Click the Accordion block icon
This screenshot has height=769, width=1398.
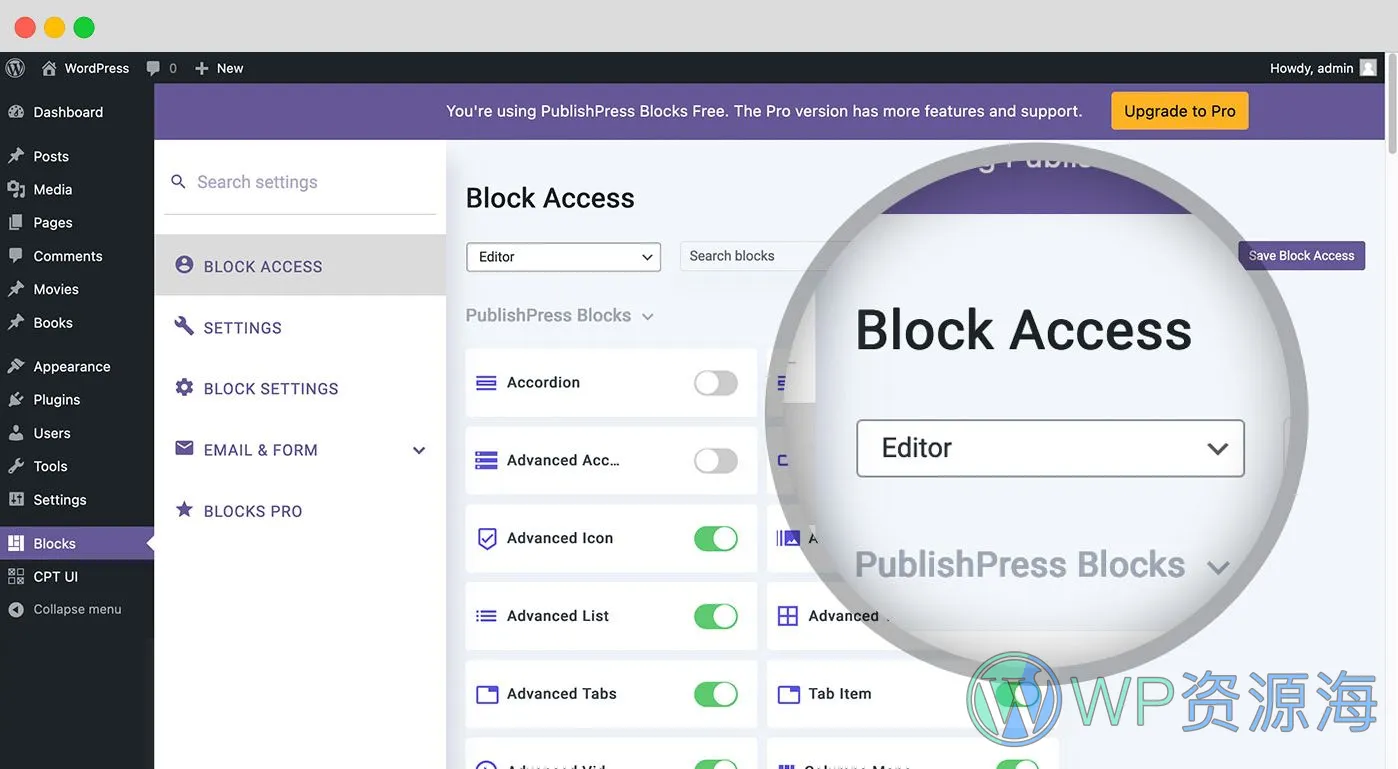tap(486, 382)
